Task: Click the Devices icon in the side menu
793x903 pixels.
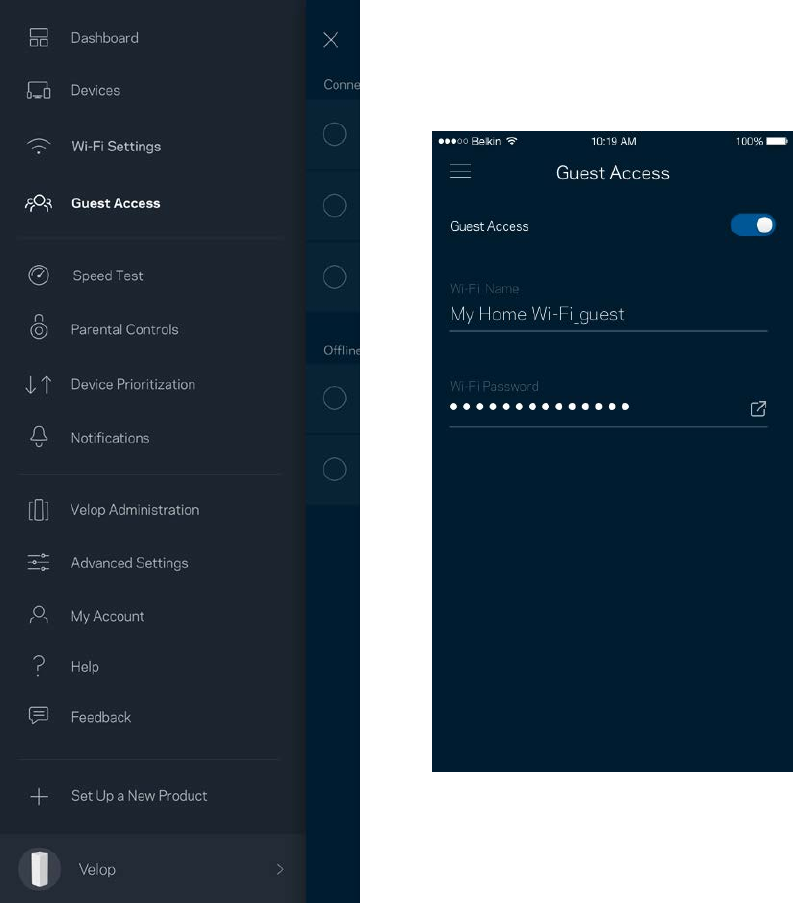Action: point(39,90)
